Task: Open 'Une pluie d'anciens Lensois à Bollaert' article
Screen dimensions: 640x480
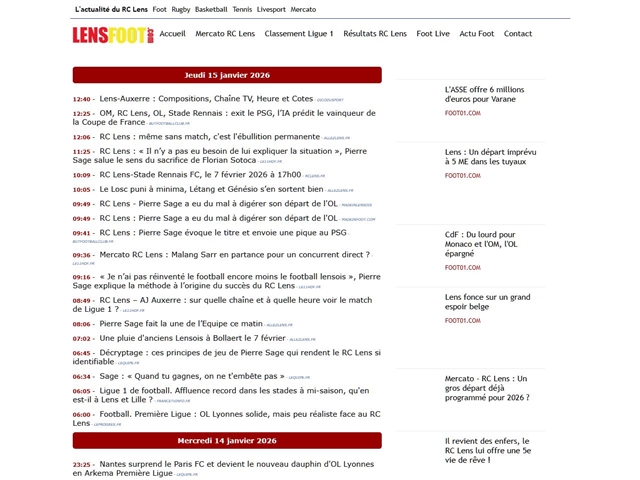Action: tap(192, 338)
